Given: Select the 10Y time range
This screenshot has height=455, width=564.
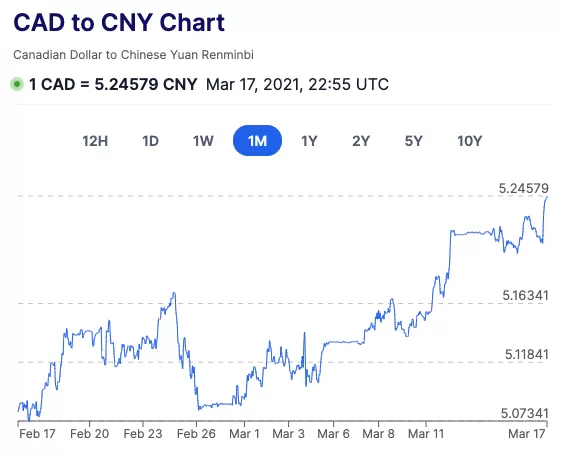Looking at the screenshot, I should (x=469, y=141).
